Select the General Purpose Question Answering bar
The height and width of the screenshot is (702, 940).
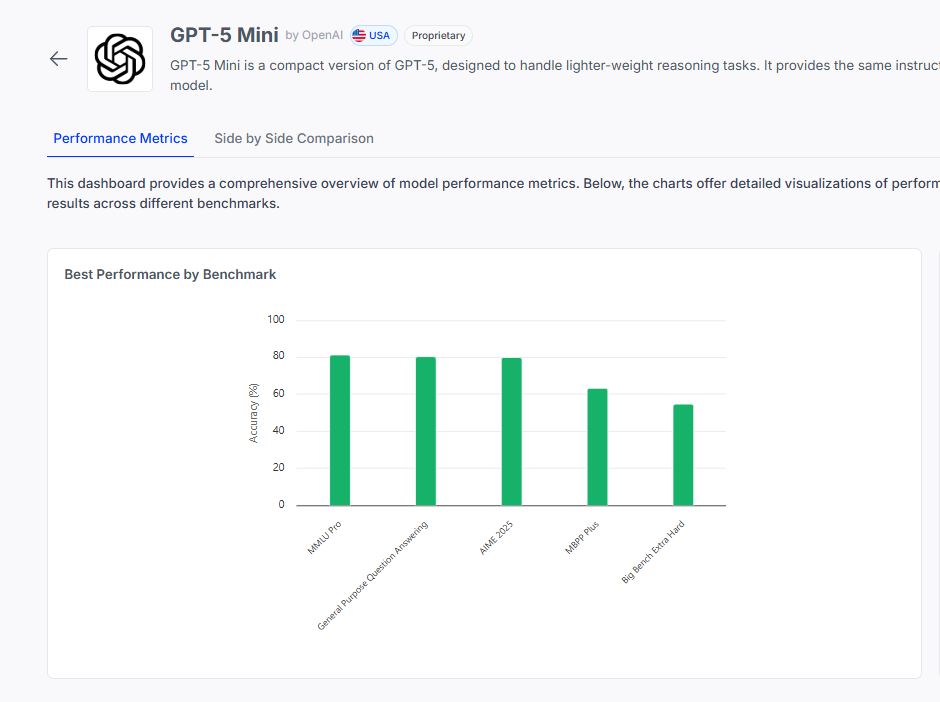coord(426,431)
